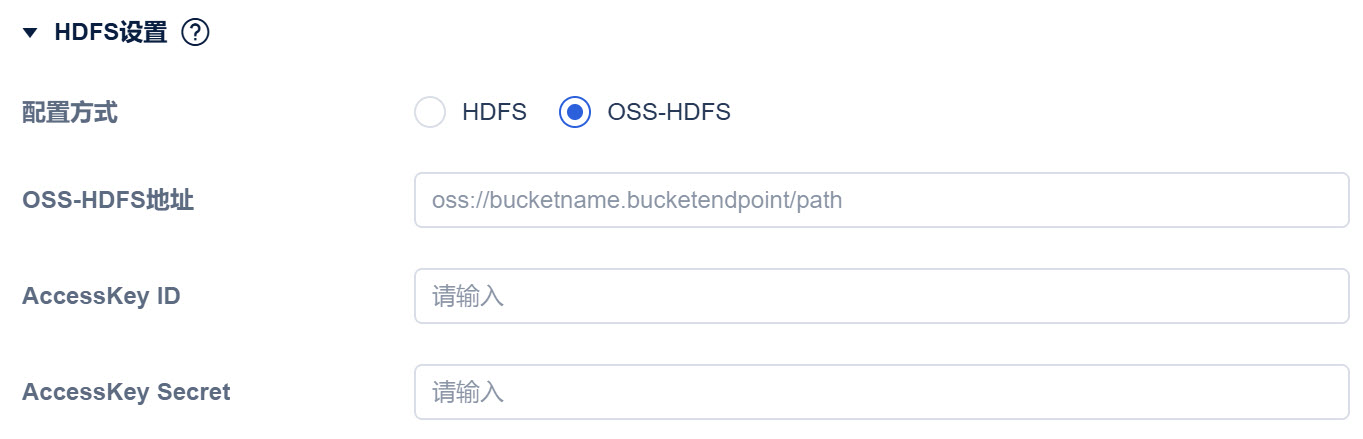Select the OSS-HDFS radio button

(x=574, y=112)
